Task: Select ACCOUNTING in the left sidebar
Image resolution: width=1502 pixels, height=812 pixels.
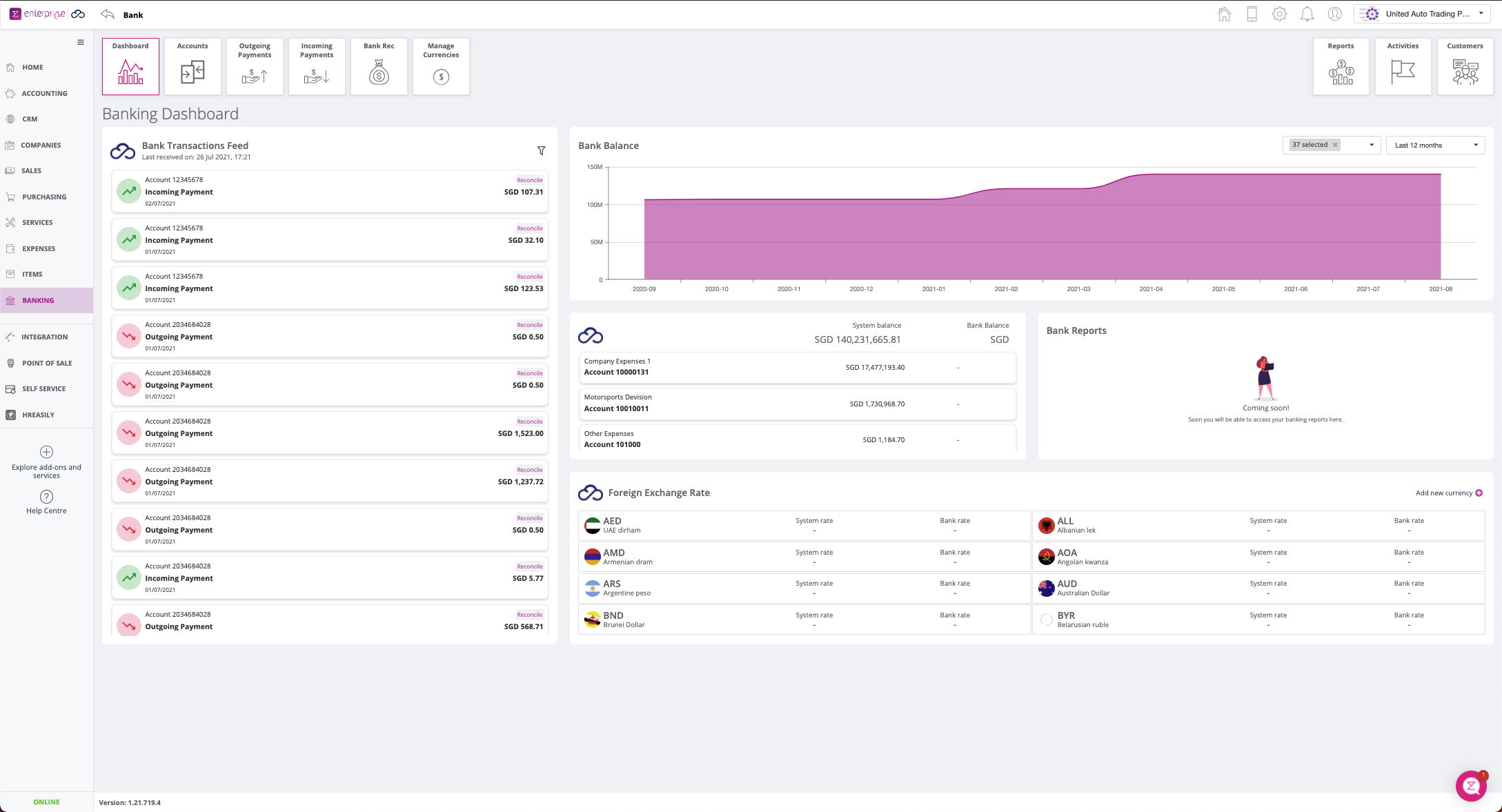Action: (x=44, y=93)
